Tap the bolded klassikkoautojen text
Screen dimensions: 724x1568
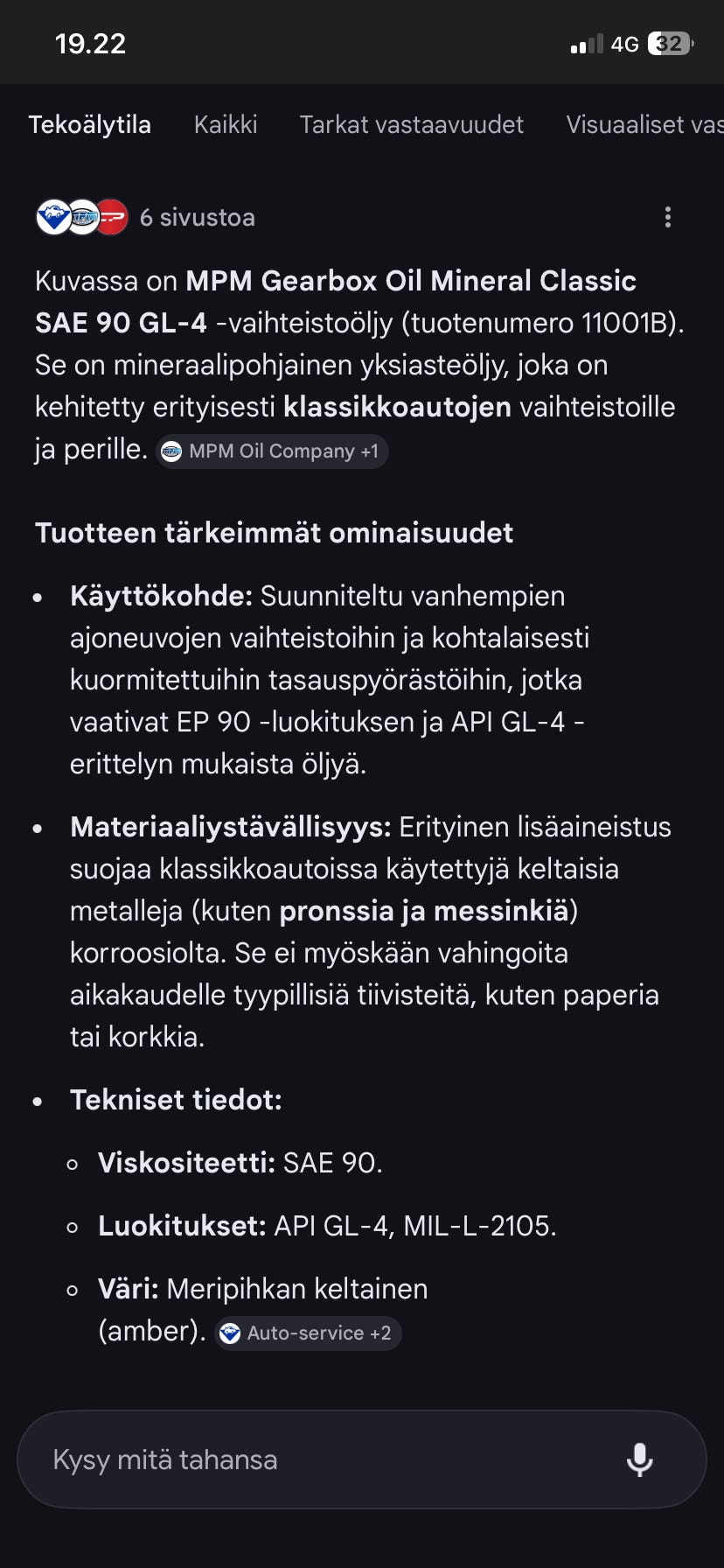tap(398, 406)
